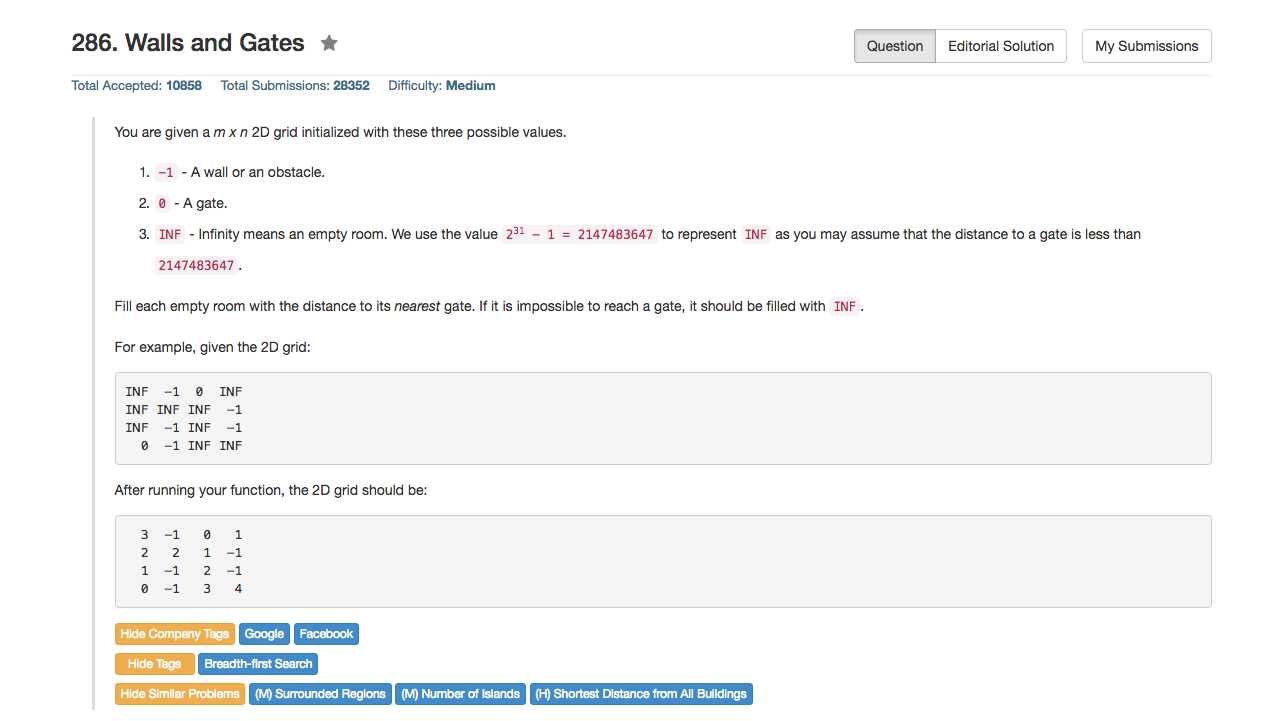Click the favorite star next to the title
The image size is (1278, 721).
pyautogui.click(x=329, y=43)
